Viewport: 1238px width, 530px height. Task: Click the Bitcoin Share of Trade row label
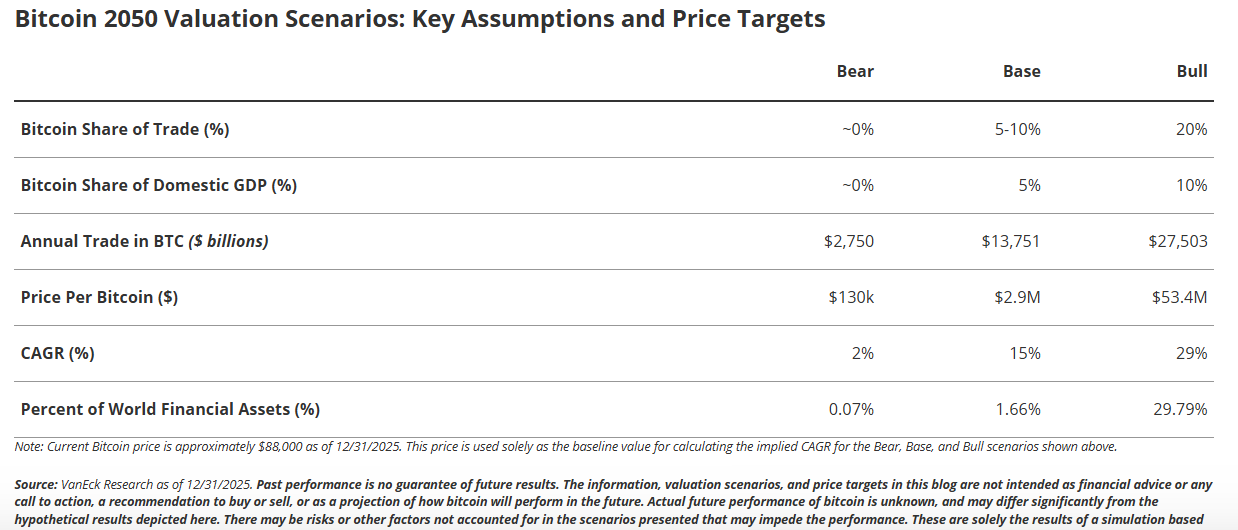pyautogui.click(x=125, y=129)
